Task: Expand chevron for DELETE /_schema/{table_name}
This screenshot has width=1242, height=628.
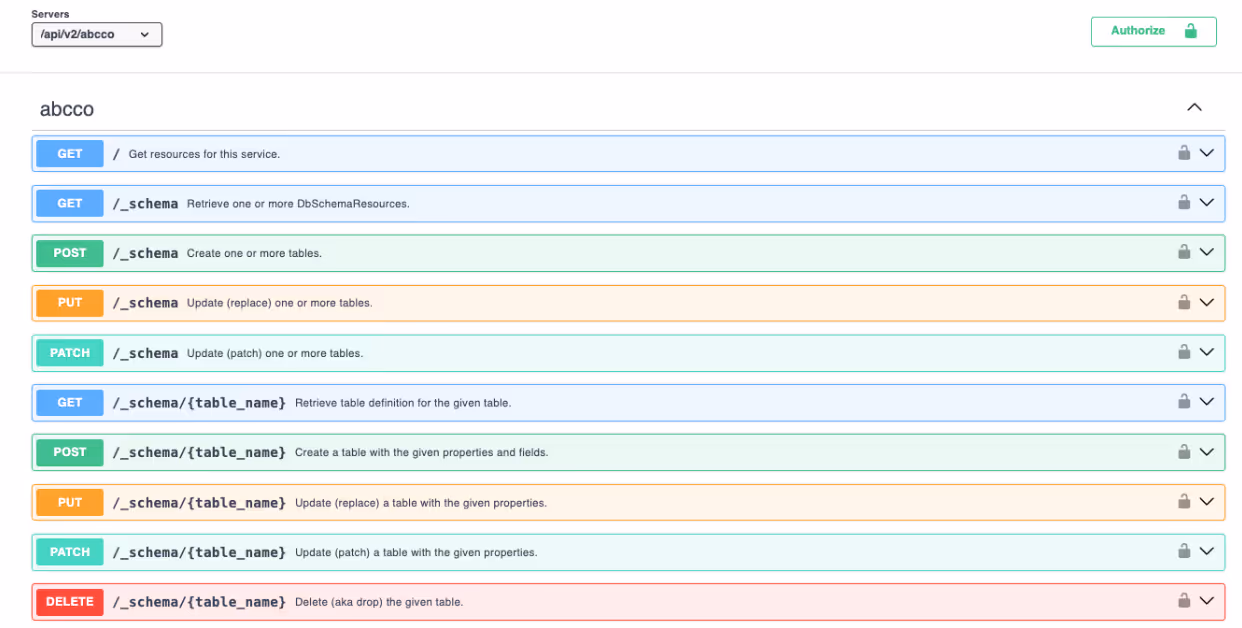Action: pyautogui.click(x=1207, y=602)
